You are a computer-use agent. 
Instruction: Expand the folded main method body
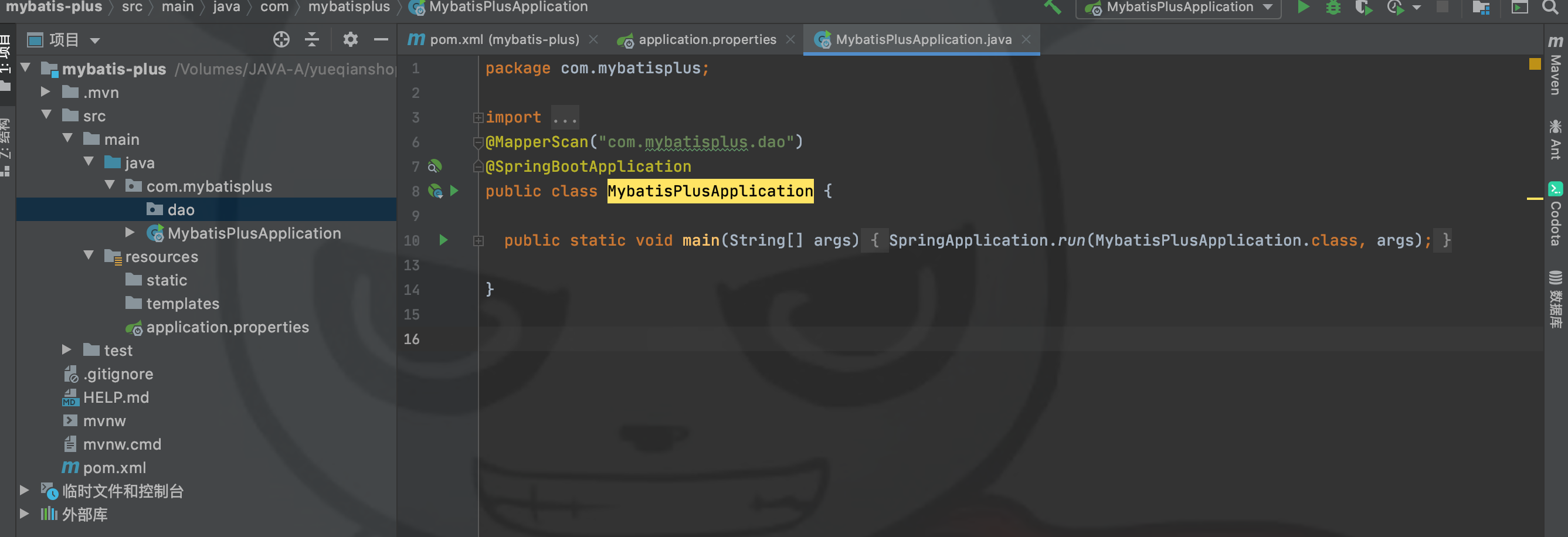pos(478,241)
